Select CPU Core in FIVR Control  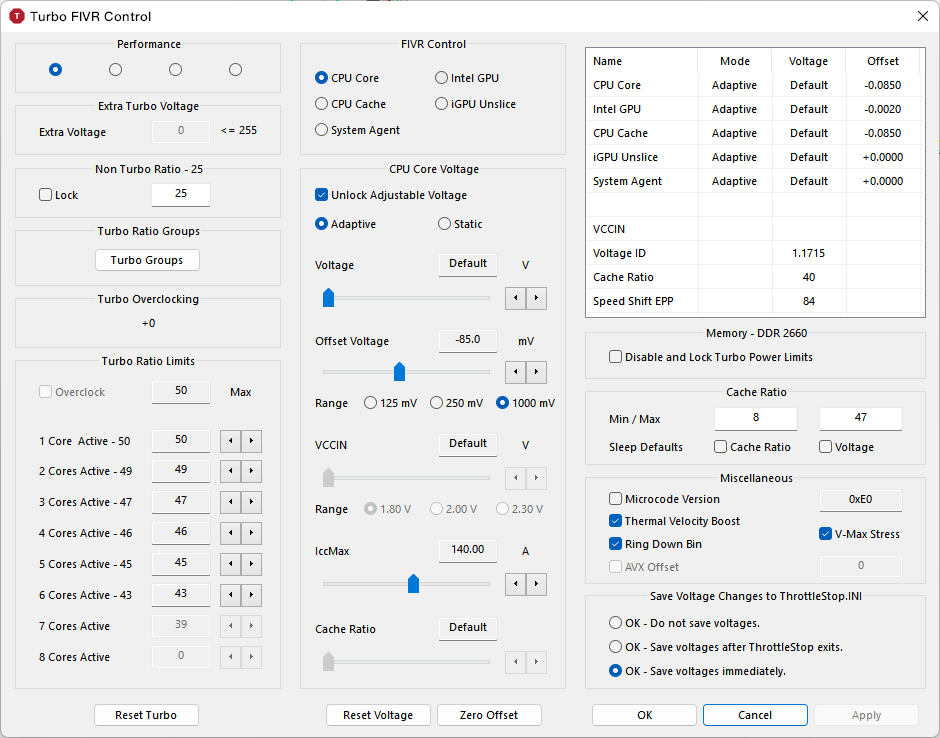pos(347,78)
